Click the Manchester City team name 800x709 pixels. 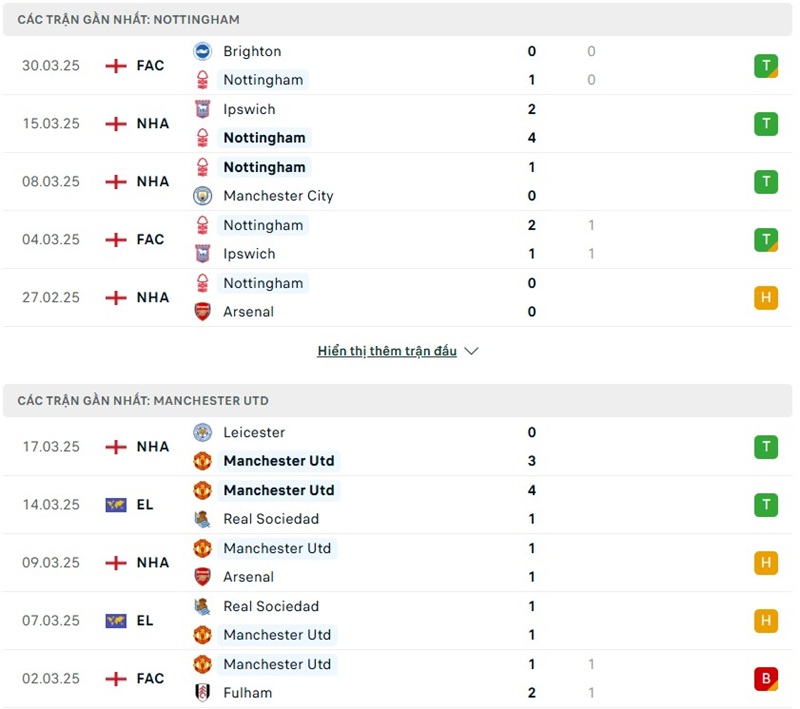tap(278, 196)
